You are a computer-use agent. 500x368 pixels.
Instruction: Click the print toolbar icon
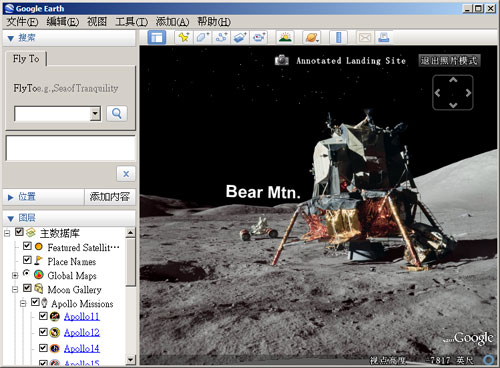384,37
